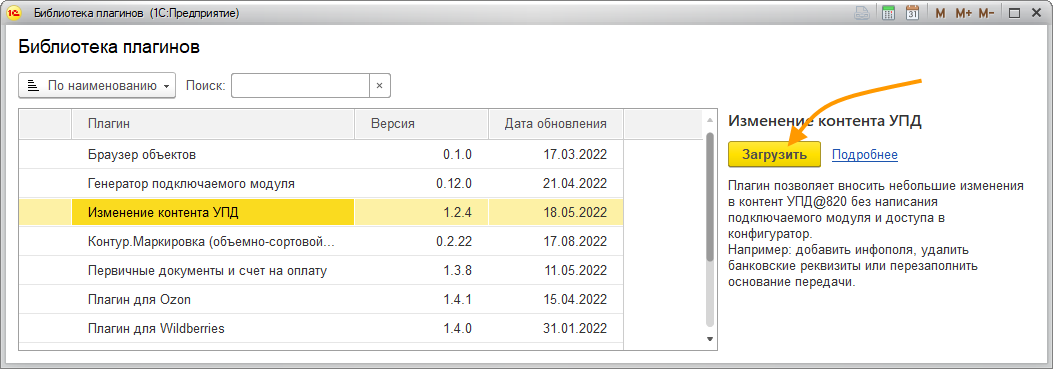This screenshot has height=369, width=1053.
Task: Sort by the Плагин column header
Action: click(213, 124)
